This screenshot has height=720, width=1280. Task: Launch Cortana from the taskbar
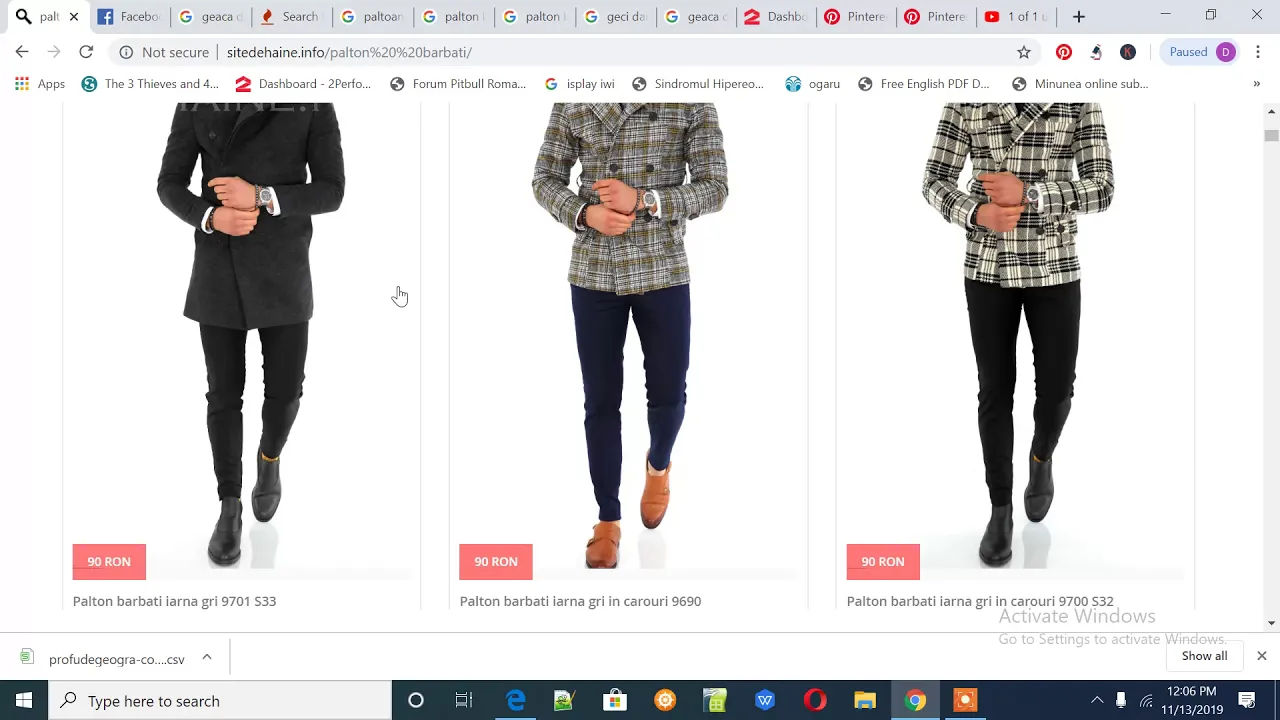(x=416, y=701)
